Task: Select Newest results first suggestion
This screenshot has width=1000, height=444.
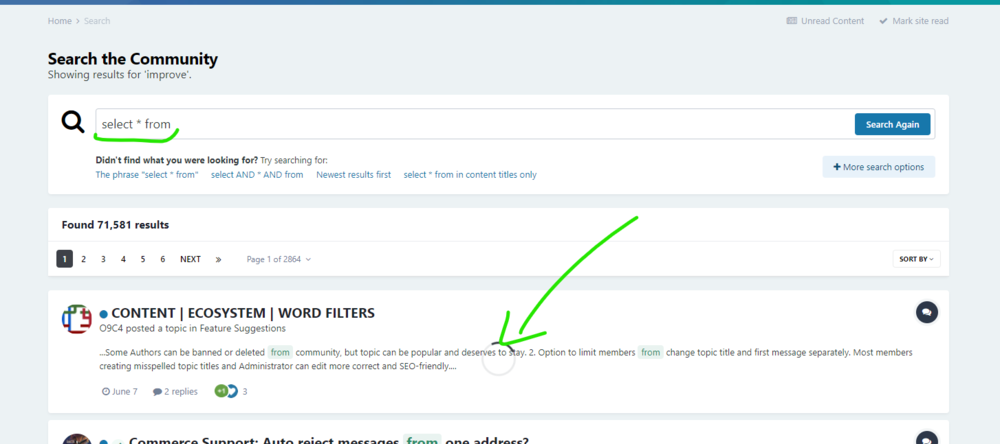Action: click(353, 175)
